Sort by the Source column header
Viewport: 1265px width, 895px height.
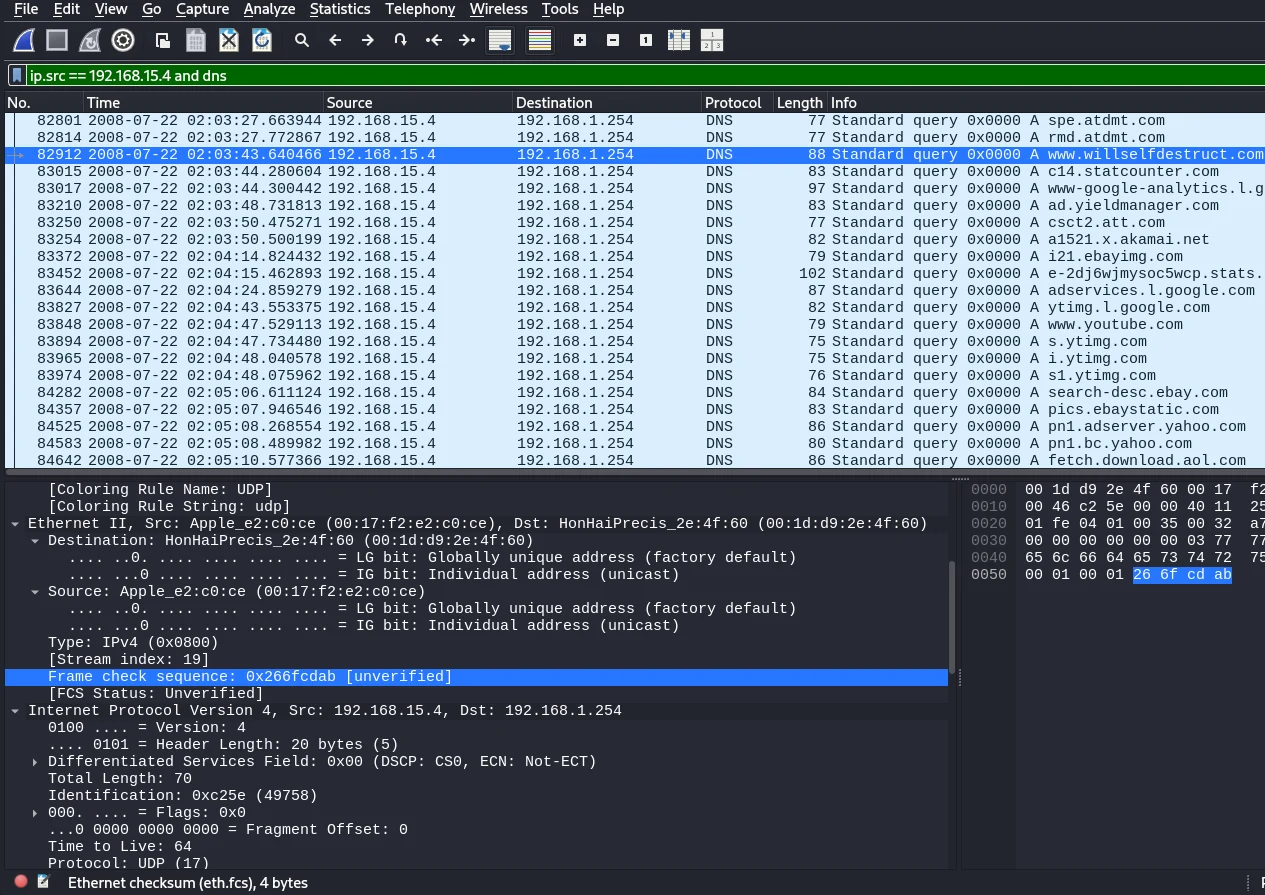[x=418, y=102]
